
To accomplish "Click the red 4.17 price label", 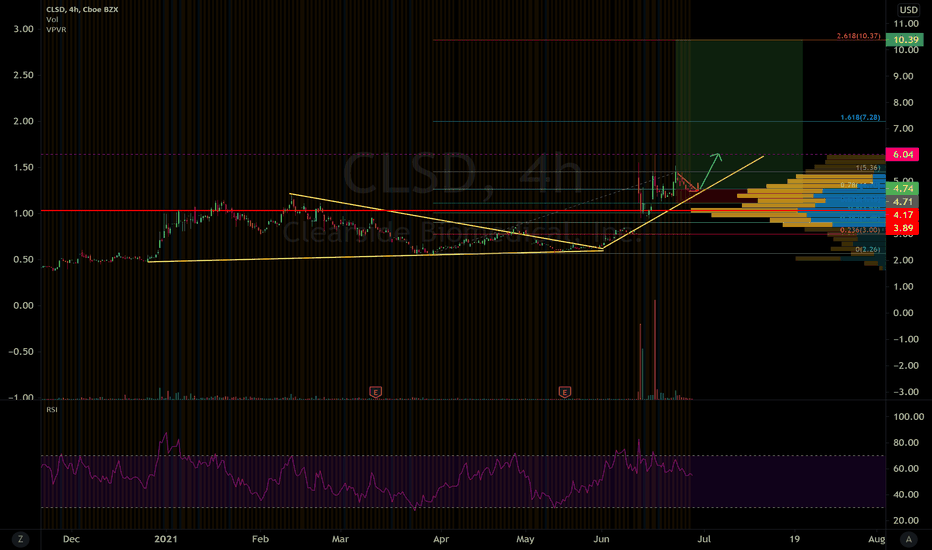I will pos(902,215).
